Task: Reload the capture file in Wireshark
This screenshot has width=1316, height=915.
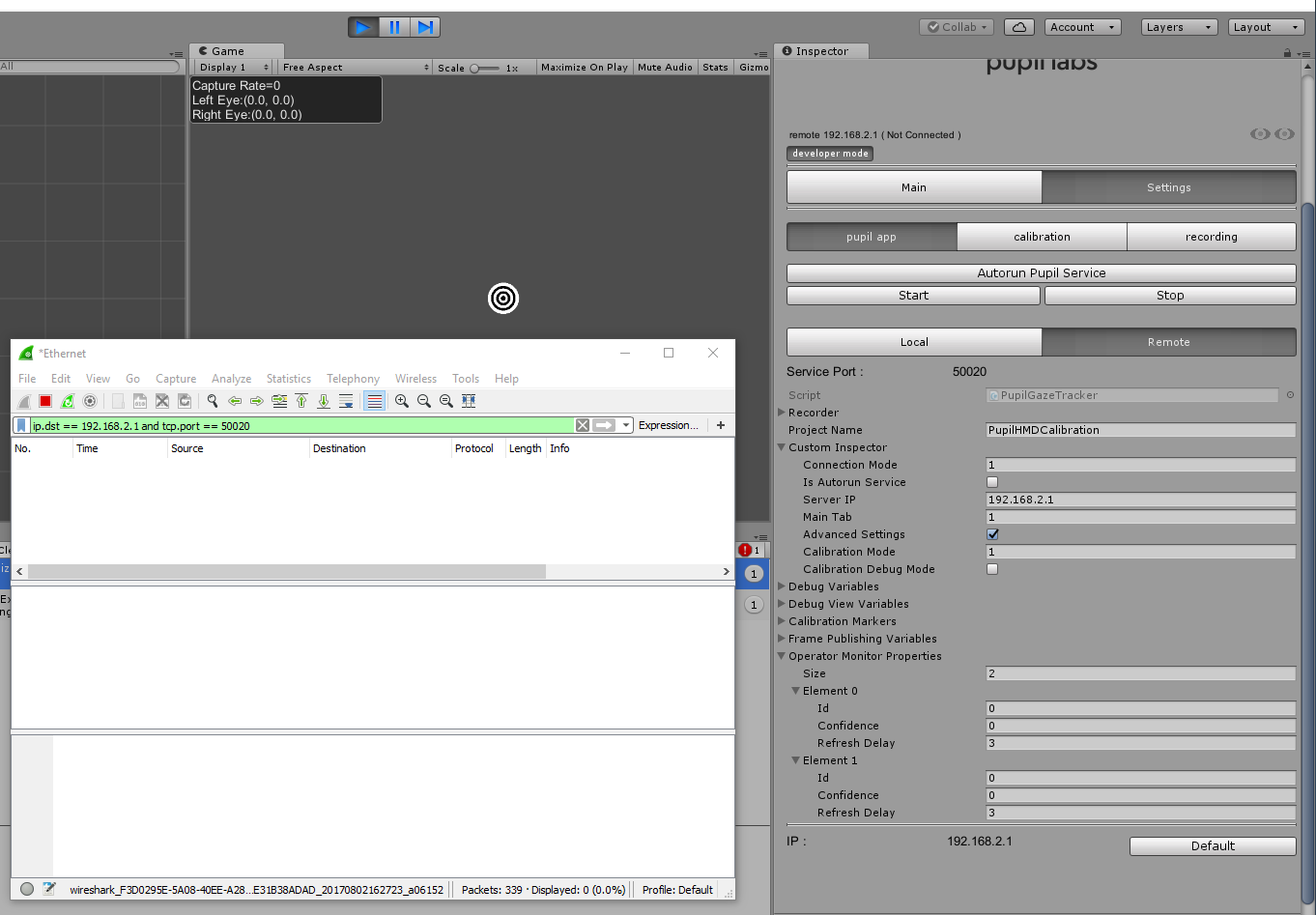Action: click(185, 401)
